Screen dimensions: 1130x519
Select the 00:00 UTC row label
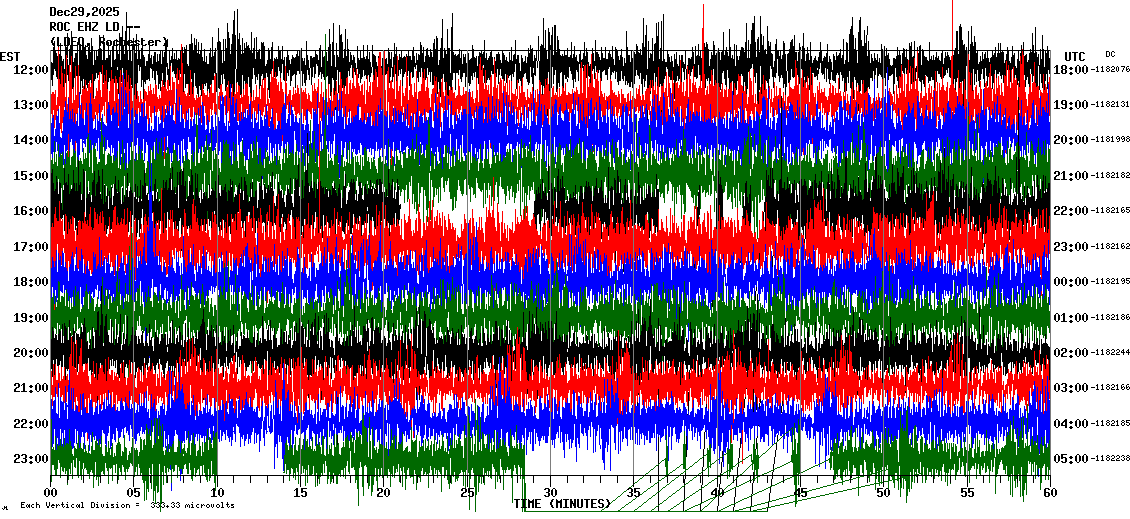pos(1071,282)
